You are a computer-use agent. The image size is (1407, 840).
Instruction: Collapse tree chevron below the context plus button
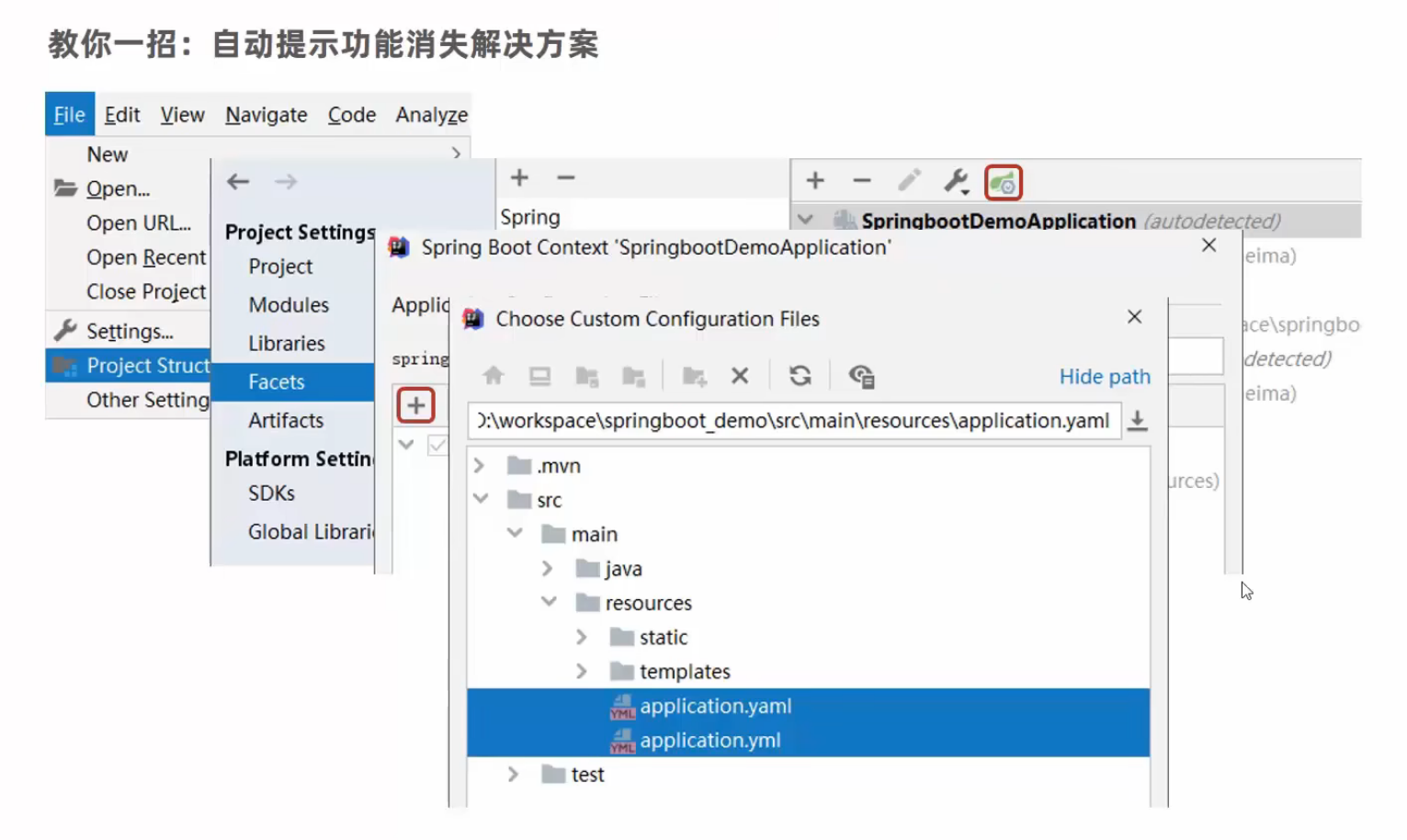tap(406, 445)
